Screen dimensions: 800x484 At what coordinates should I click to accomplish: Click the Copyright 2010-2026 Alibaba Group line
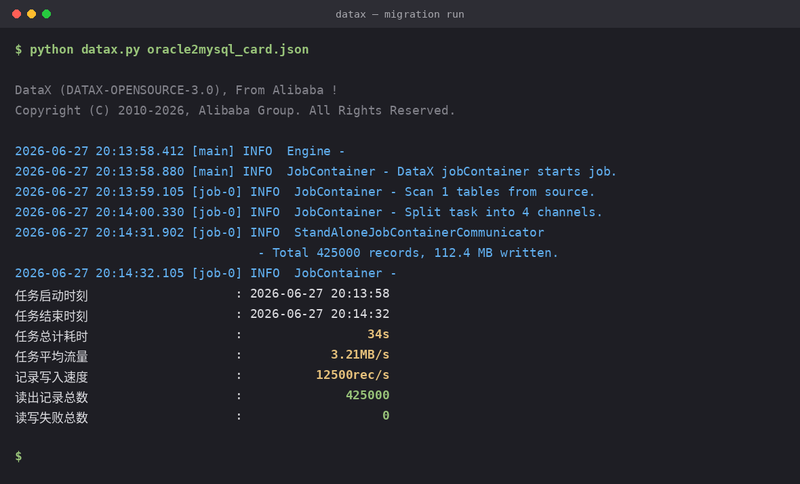pyautogui.click(x=235, y=111)
